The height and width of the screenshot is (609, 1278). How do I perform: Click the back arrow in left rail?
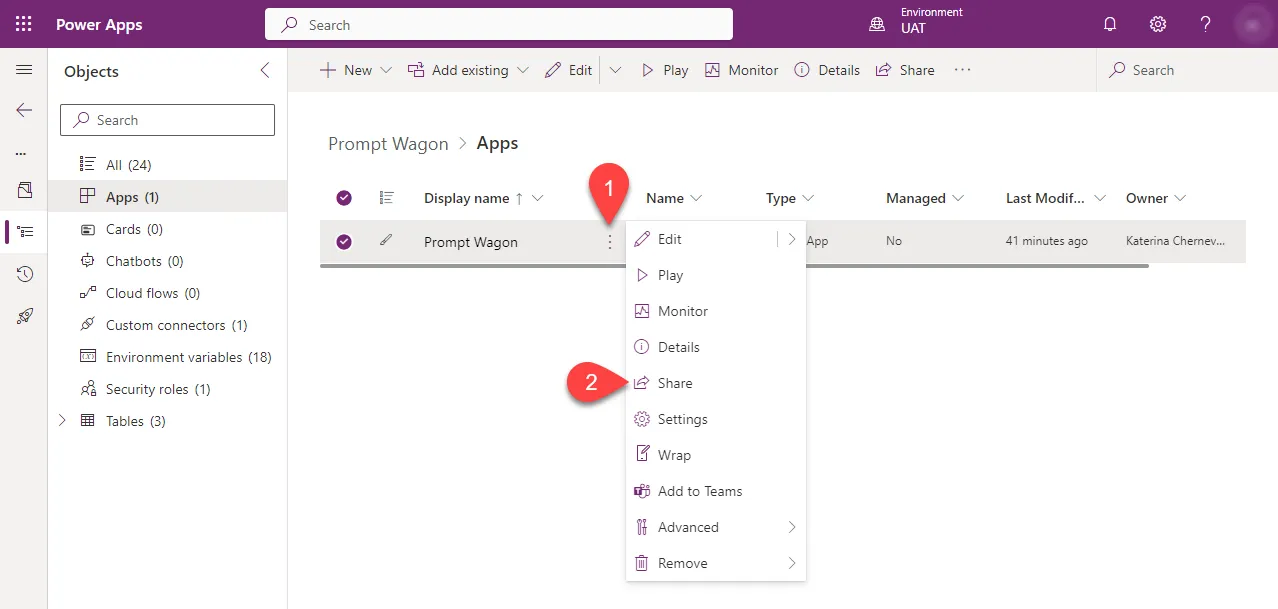(x=24, y=110)
